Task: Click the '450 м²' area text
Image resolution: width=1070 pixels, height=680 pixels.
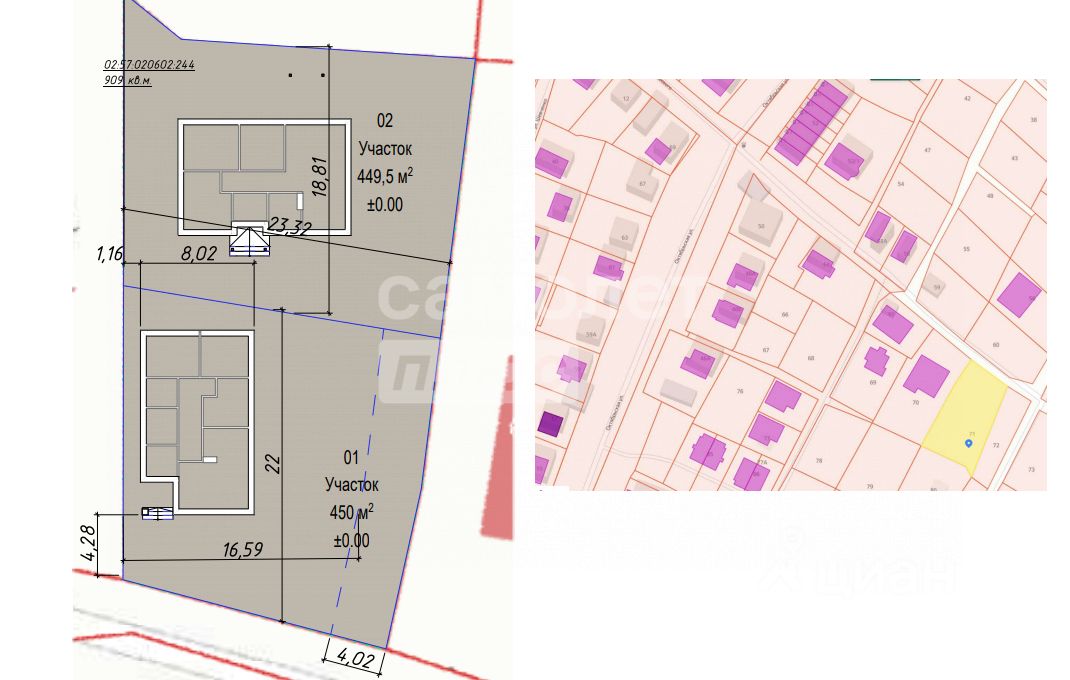Action: pyautogui.click(x=351, y=512)
